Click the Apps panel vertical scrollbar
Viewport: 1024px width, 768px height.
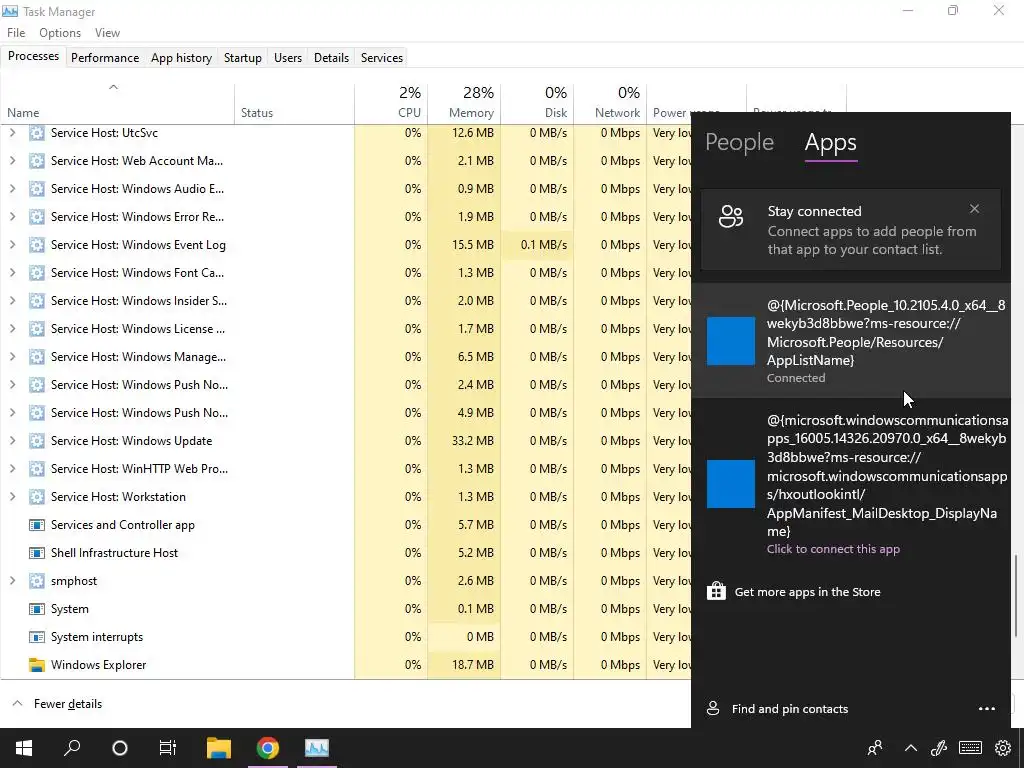(x=1016, y=595)
